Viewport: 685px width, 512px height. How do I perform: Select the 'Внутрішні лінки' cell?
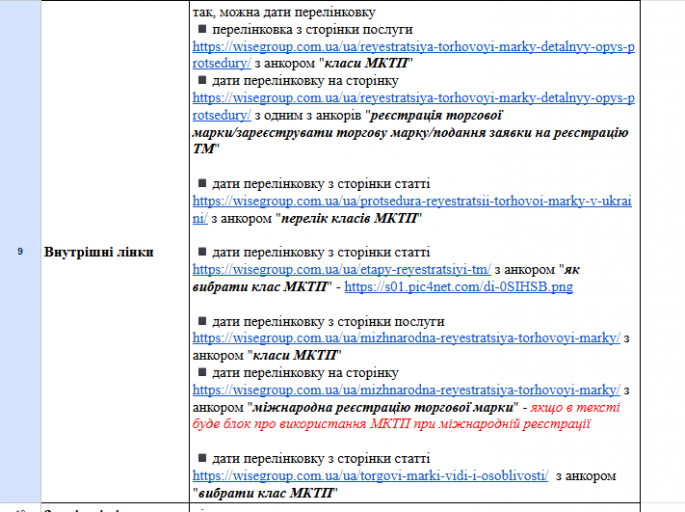(115, 252)
